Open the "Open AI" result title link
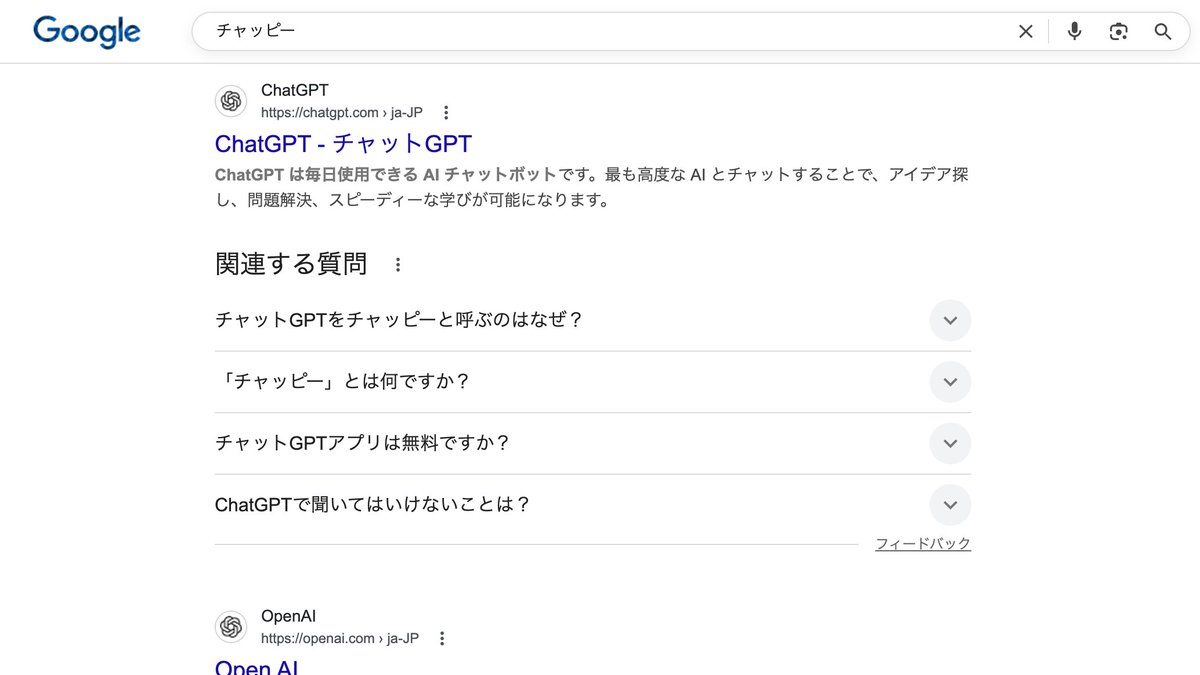This screenshot has width=1200, height=675. (256, 666)
